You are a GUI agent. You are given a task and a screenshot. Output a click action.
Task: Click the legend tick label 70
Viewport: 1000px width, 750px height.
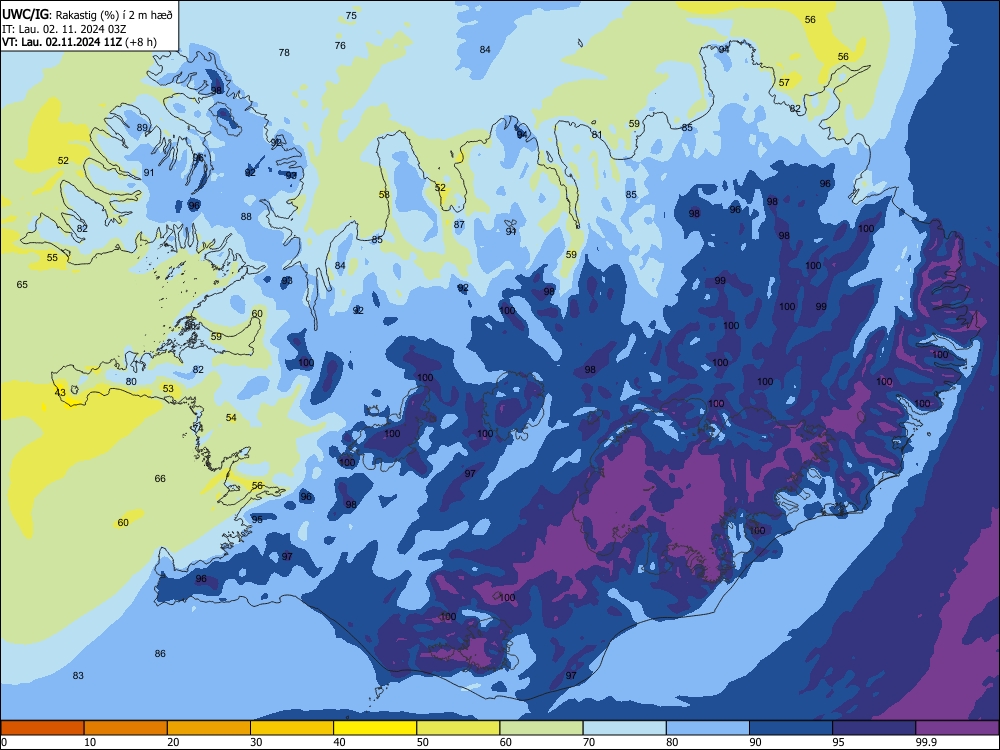[589, 742]
